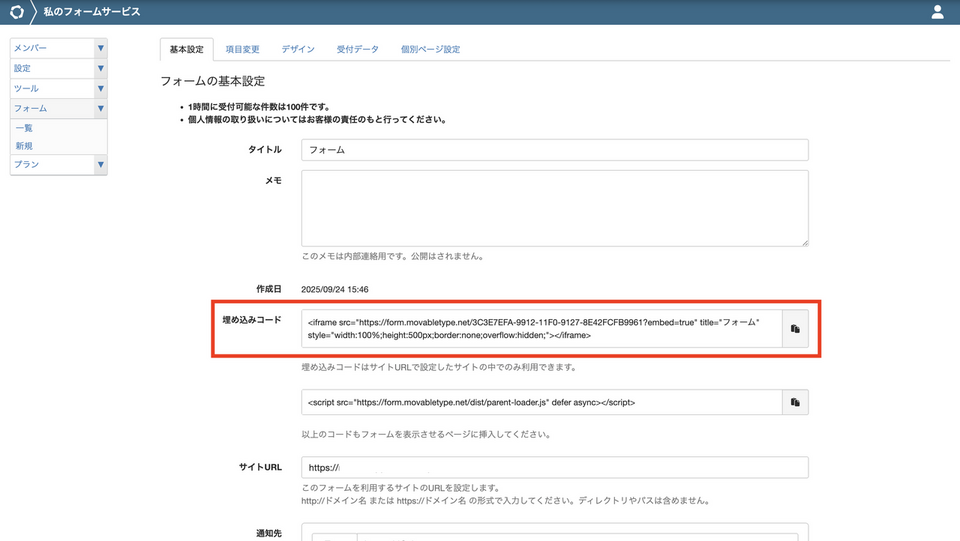Select the フォーム sidebar label

click(31, 108)
